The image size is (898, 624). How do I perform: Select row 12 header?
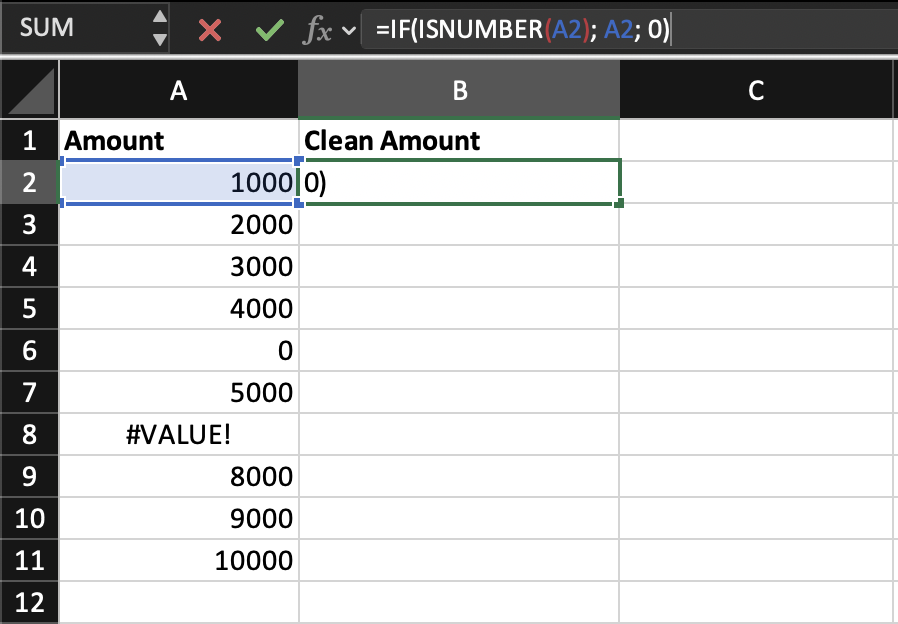(x=29, y=603)
